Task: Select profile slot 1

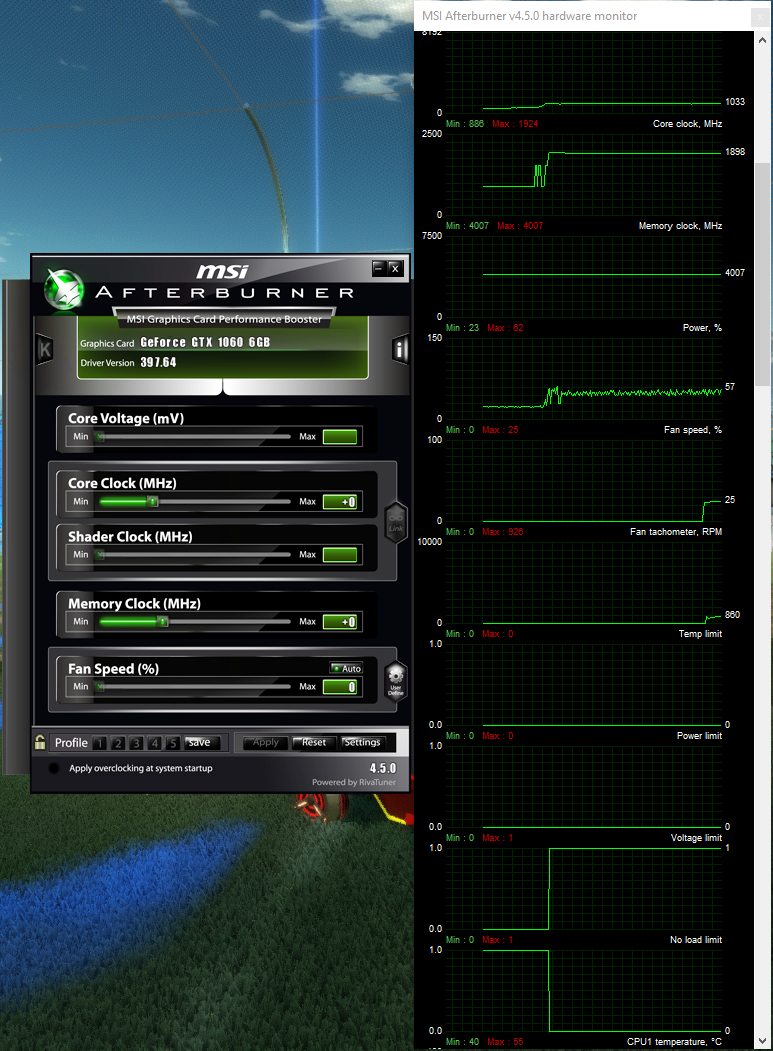Action: click(100, 743)
